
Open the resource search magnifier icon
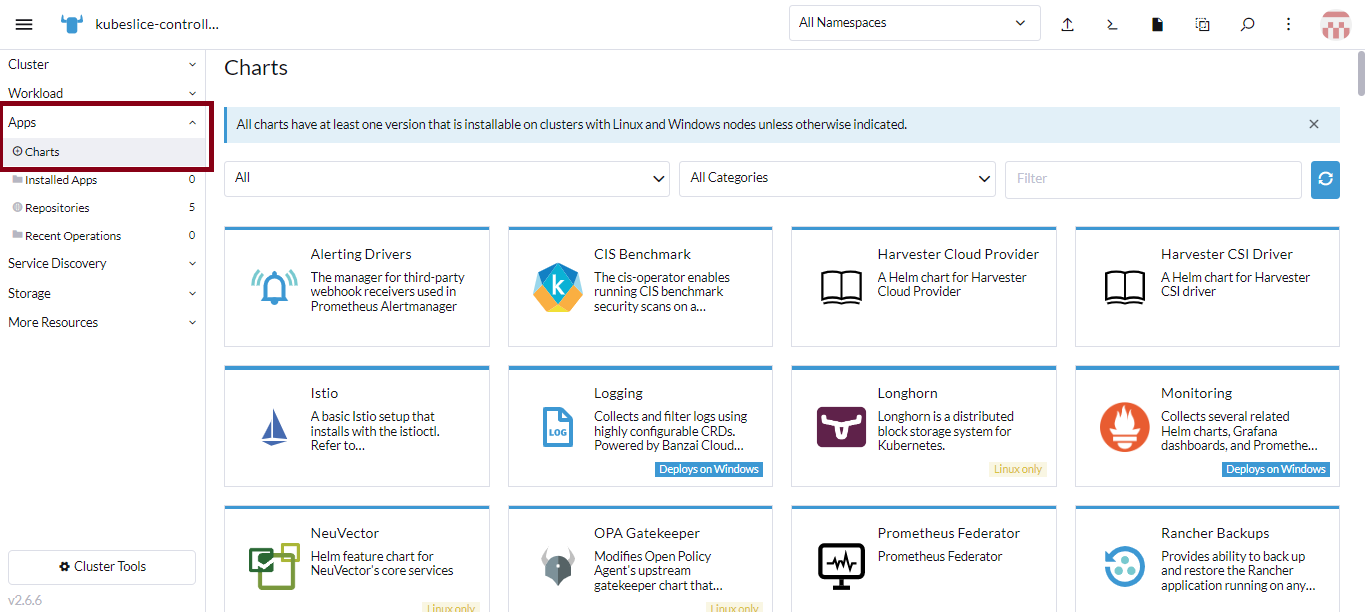(1247, 24)
